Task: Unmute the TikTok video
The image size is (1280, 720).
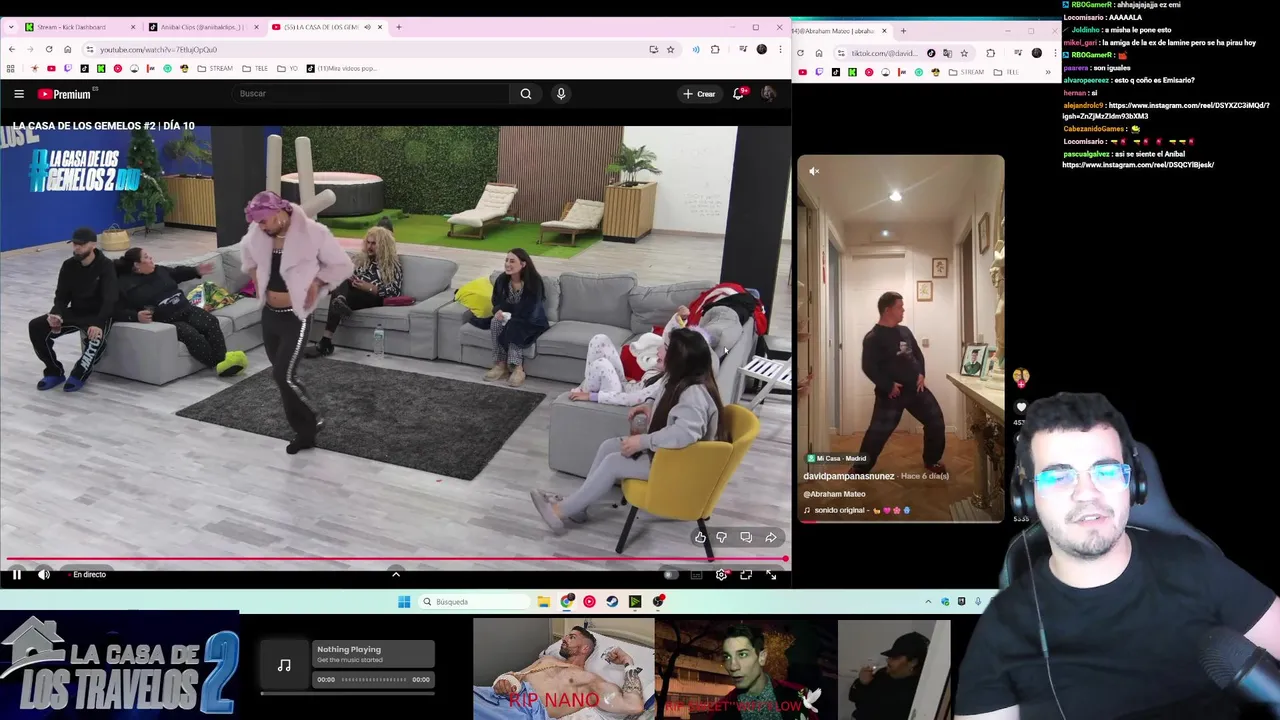Action: (814, 171)
